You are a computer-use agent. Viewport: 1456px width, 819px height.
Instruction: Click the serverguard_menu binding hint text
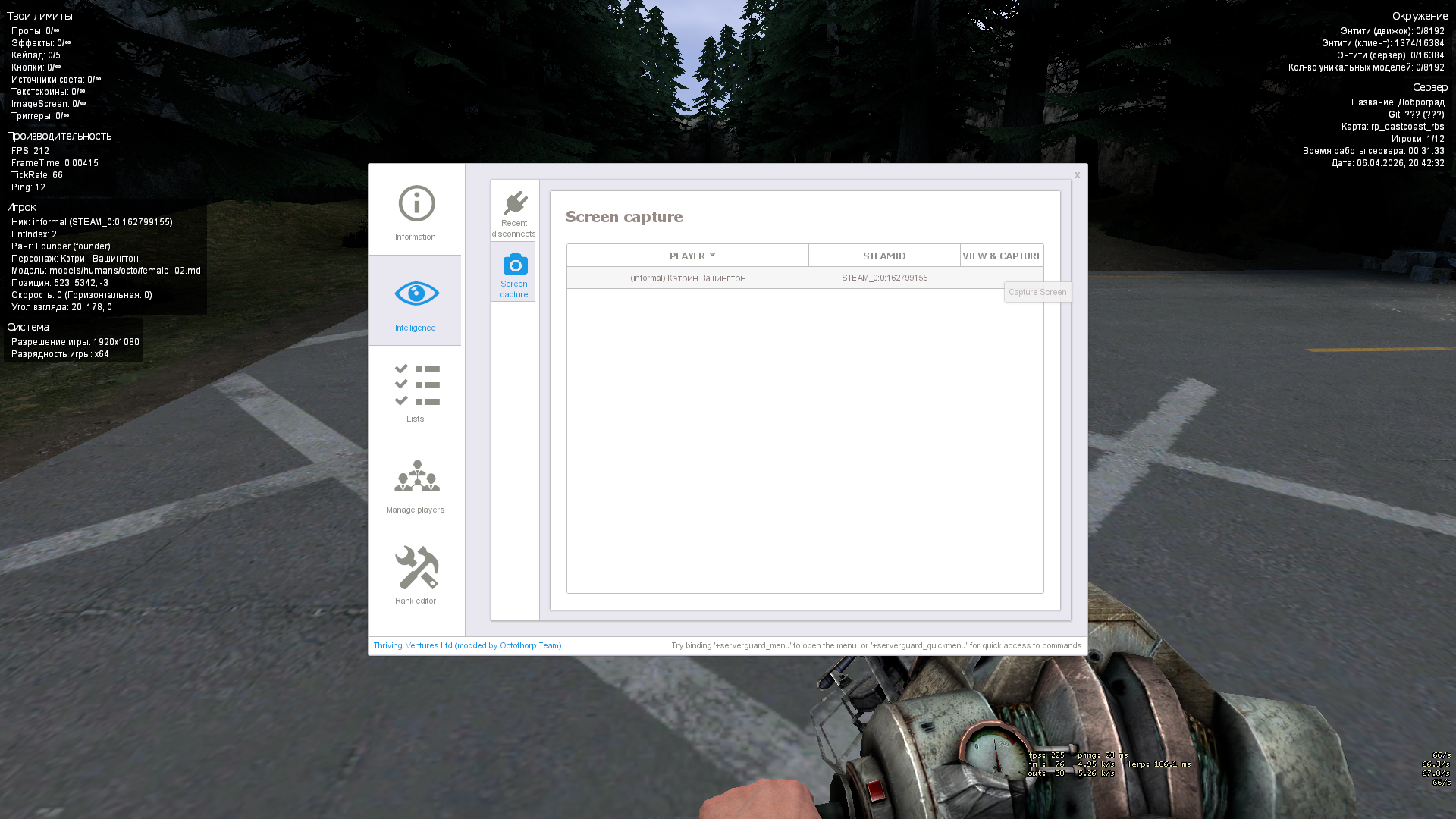877,645
